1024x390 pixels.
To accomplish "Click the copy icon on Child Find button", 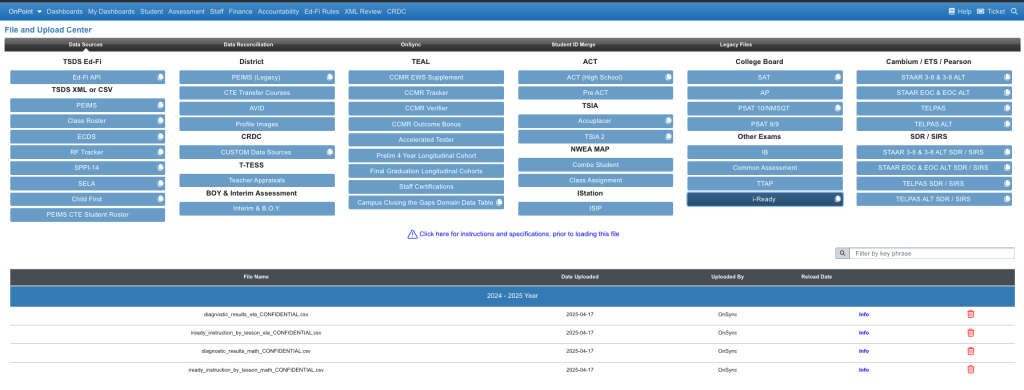I will (160, 199).
